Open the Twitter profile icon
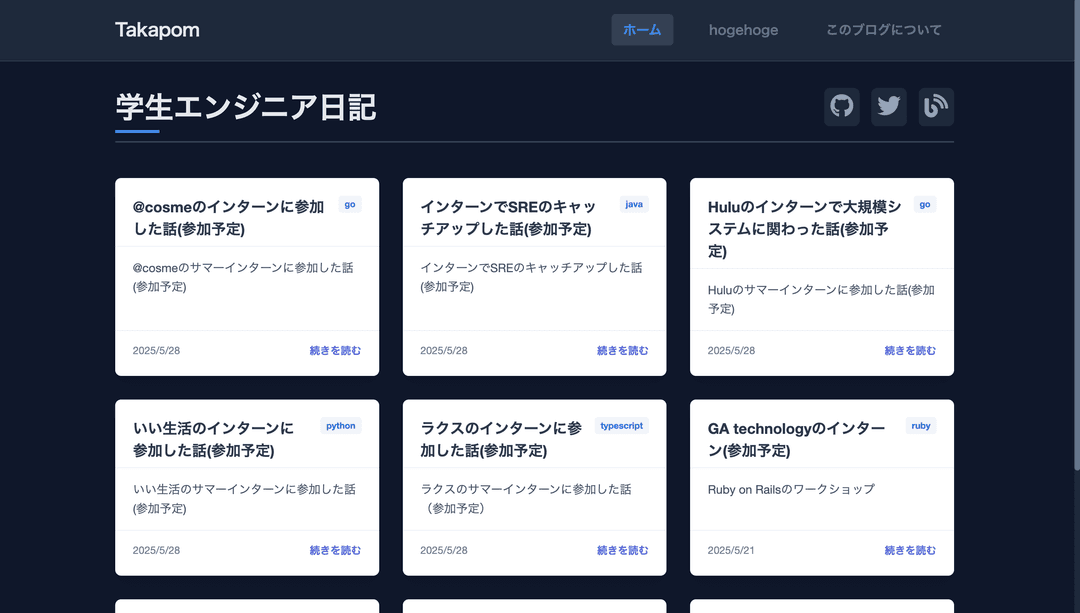The width and height of the screenshot is (1080, 613). tap(889, 107)
